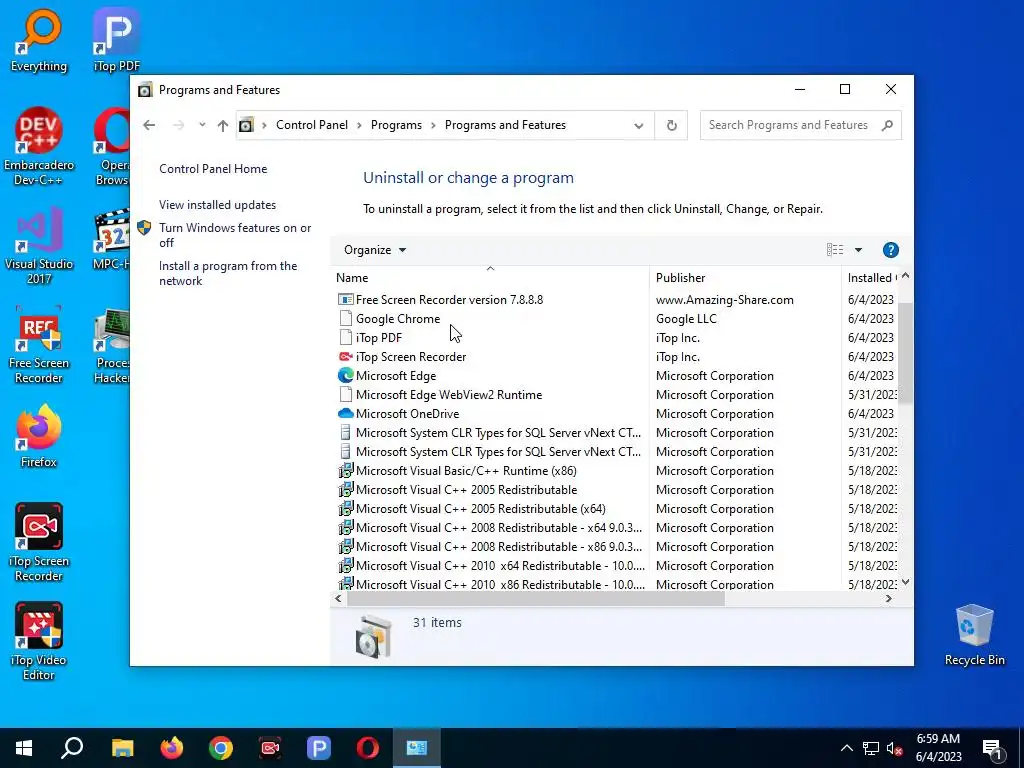Open the notification center icon
Viewport: 1024px width, 768px height.
(992, 748)
